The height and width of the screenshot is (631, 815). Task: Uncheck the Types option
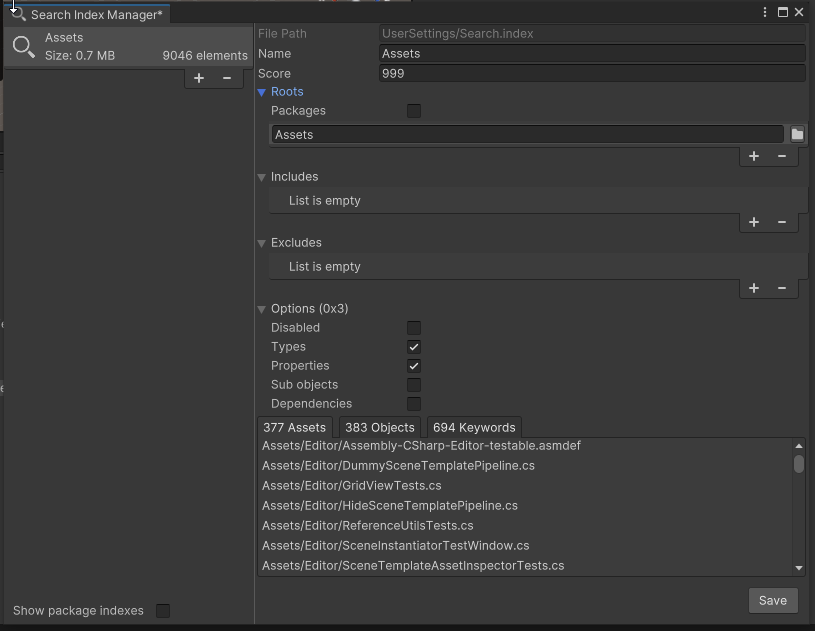pyautogui.click(x=414, y=347)
